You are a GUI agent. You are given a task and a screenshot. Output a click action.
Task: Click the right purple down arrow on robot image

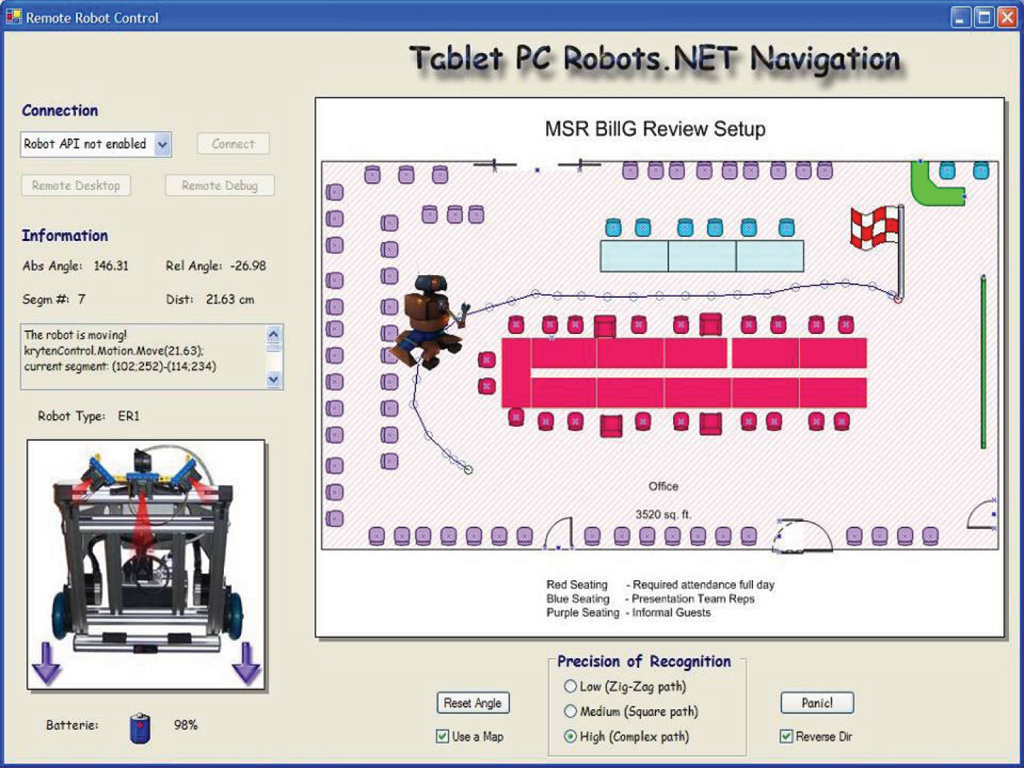pyautogui.click(x=246, y=664)
